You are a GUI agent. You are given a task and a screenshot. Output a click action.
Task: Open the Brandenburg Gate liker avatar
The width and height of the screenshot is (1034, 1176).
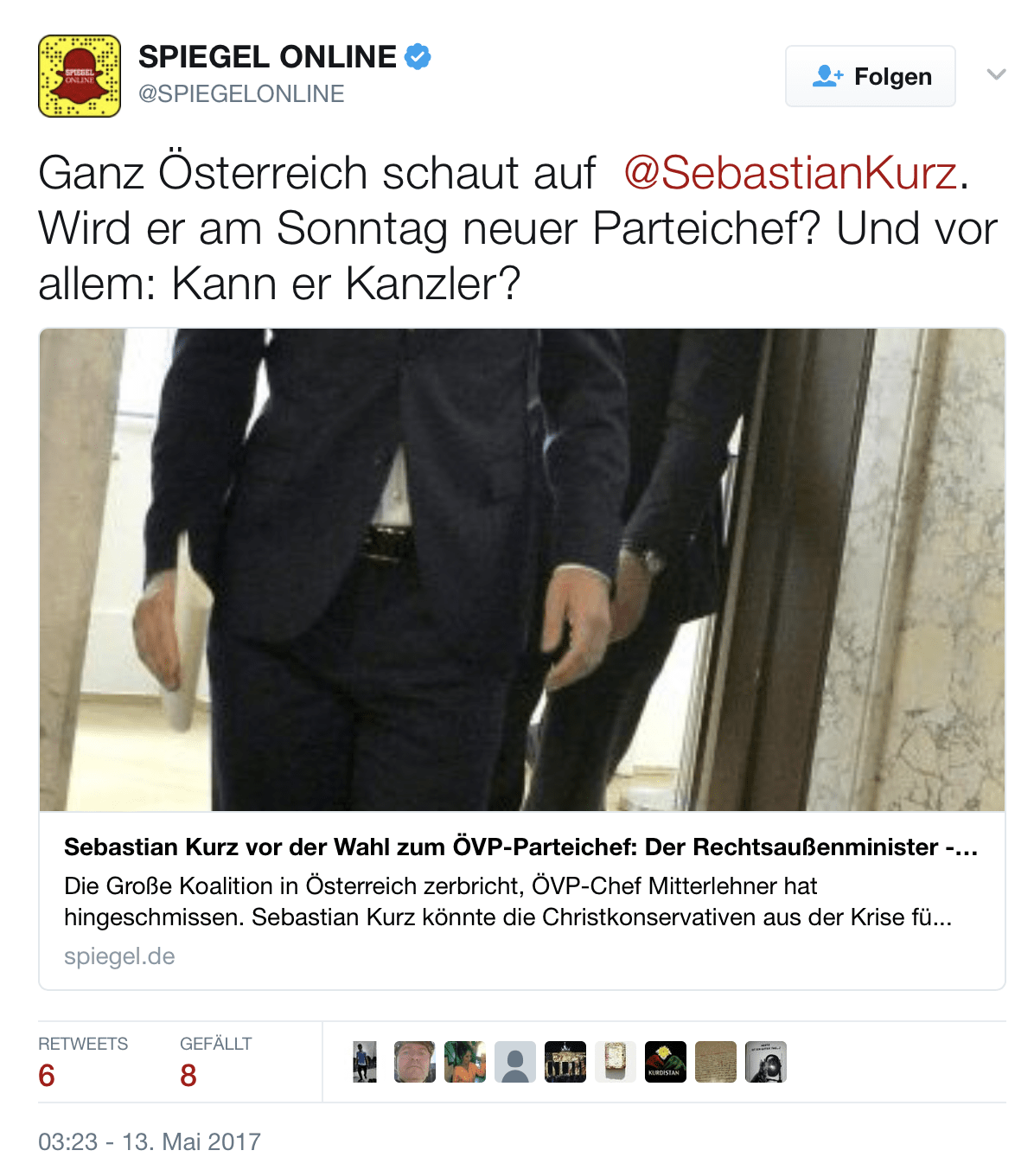(565, 1062)
